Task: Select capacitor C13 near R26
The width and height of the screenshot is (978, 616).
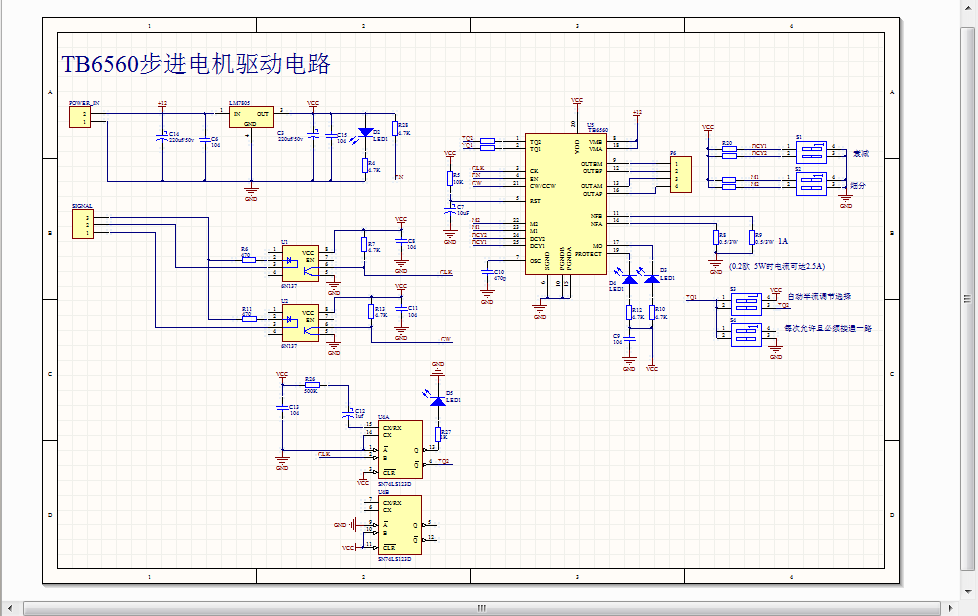Action: point(282,408)
